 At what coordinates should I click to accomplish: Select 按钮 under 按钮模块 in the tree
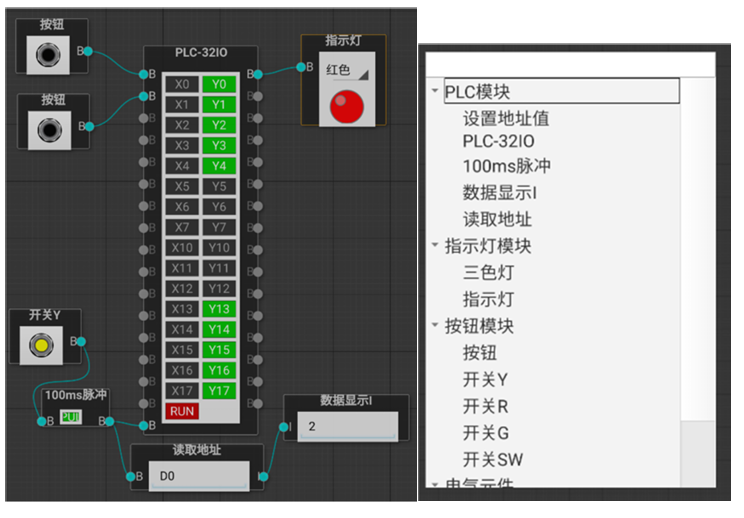[x=480, y=352]
